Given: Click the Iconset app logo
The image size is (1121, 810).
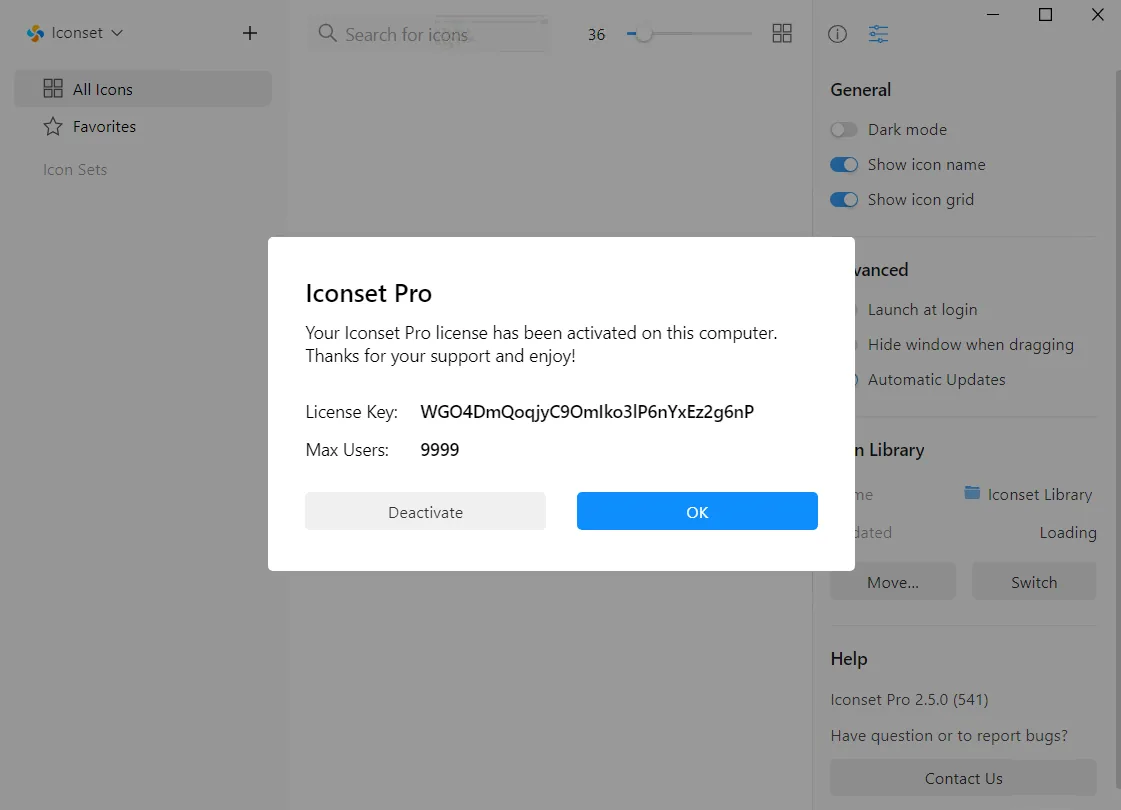Looking at the screenshot, I should [x=35, y=34].
